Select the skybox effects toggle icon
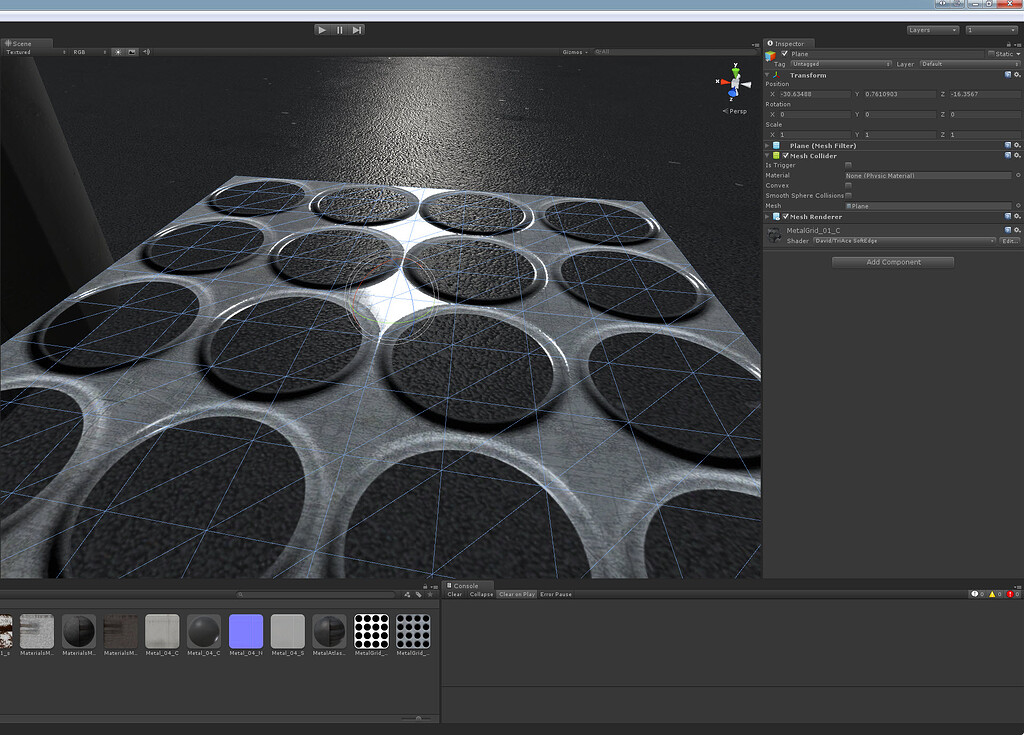 coord(132,51)
